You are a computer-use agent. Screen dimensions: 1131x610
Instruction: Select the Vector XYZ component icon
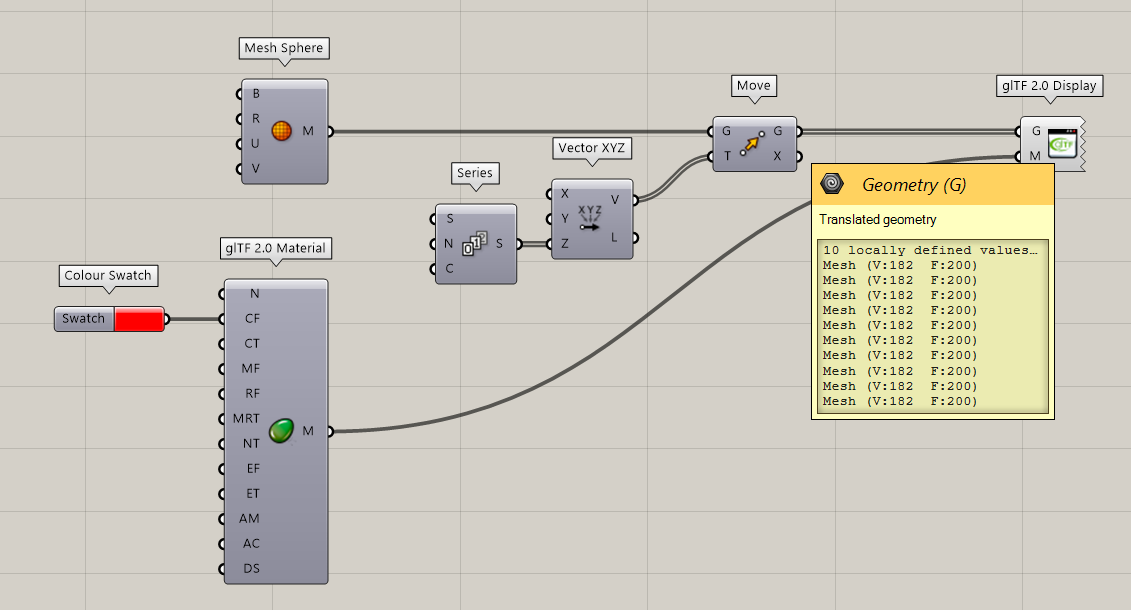tap(590, 219)
